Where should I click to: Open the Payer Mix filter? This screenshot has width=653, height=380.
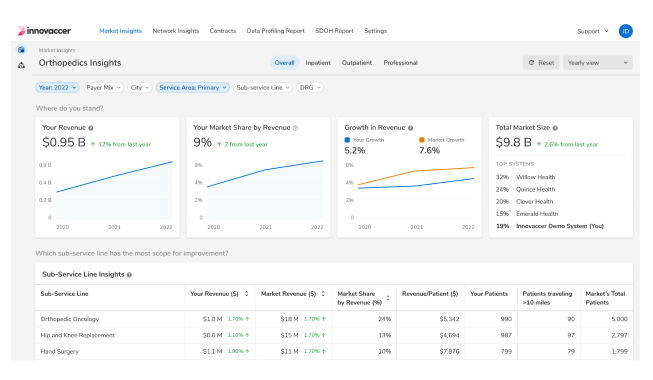103,88
